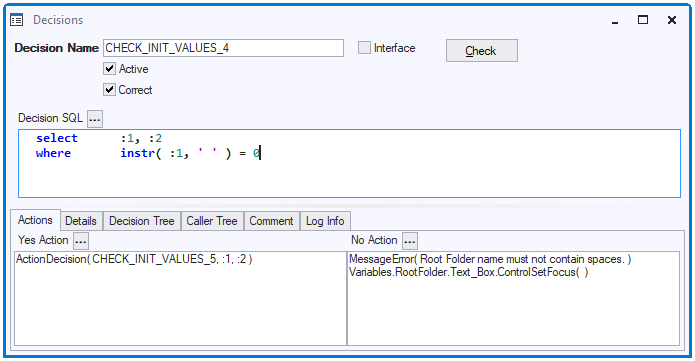Viewport: 695px width, 361px height.
Task: Toggle the Active checkbox
Action: 109,69
